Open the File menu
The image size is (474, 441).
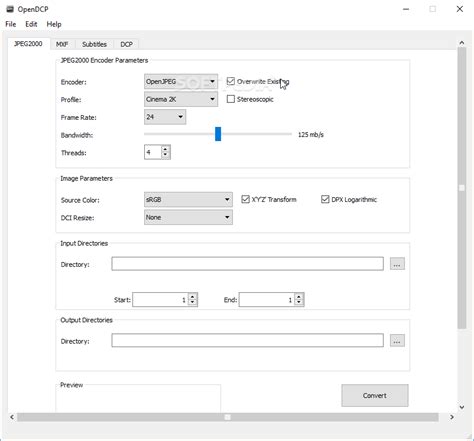point(11,24)
